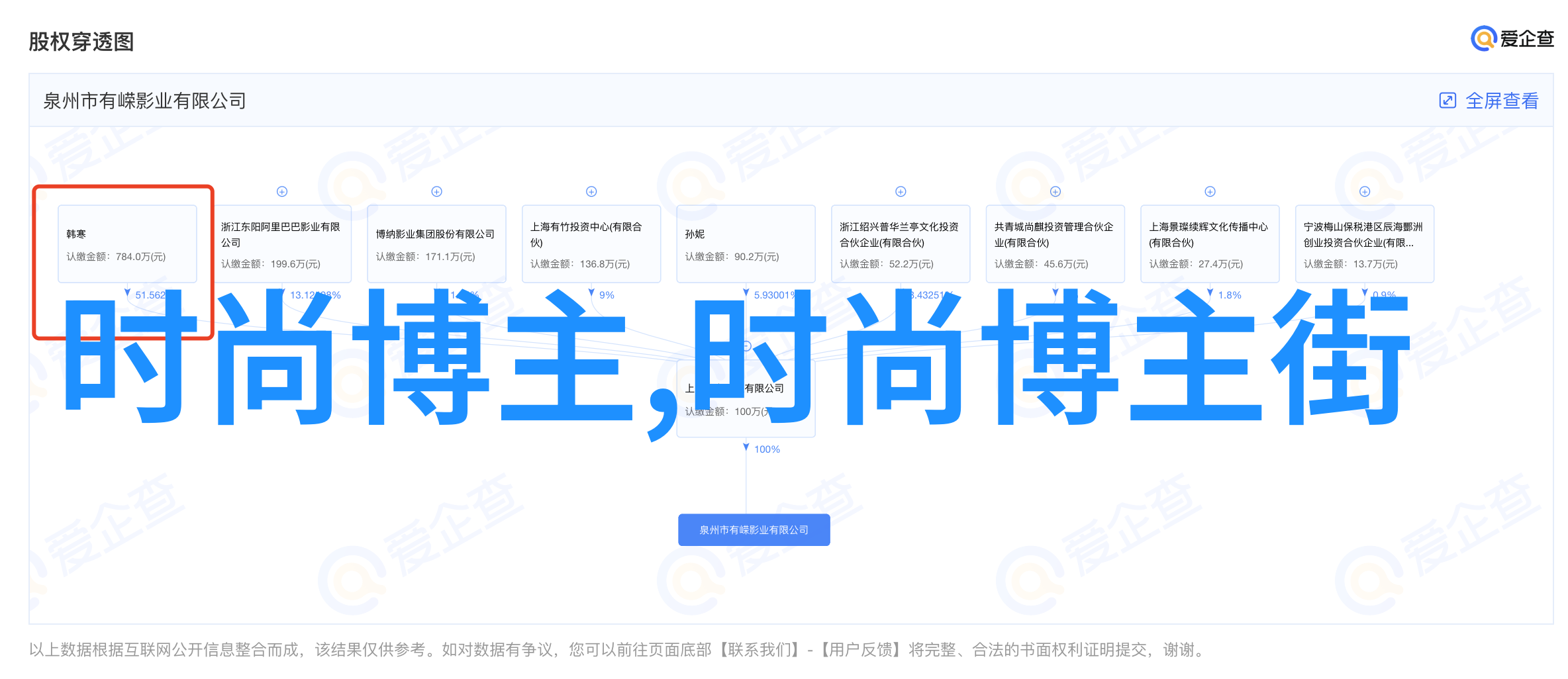Click the 认缴金额 100万 intermediate company node
Screen dimensions: 1568x679
pyautogui.click(x=746, y=398)
